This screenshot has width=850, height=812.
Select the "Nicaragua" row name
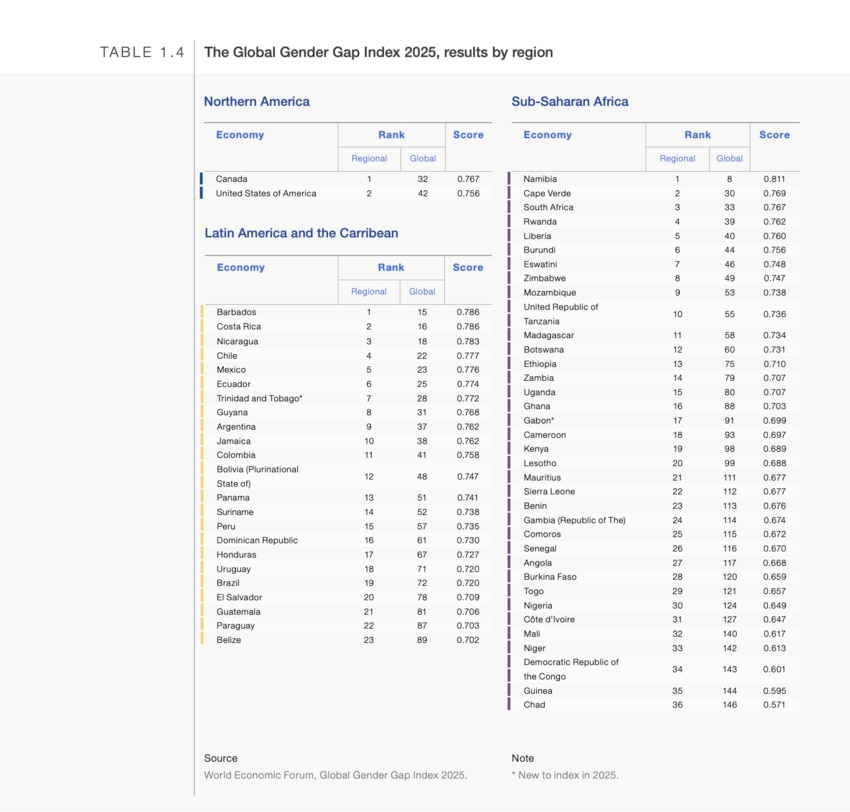tap(237, 341)
